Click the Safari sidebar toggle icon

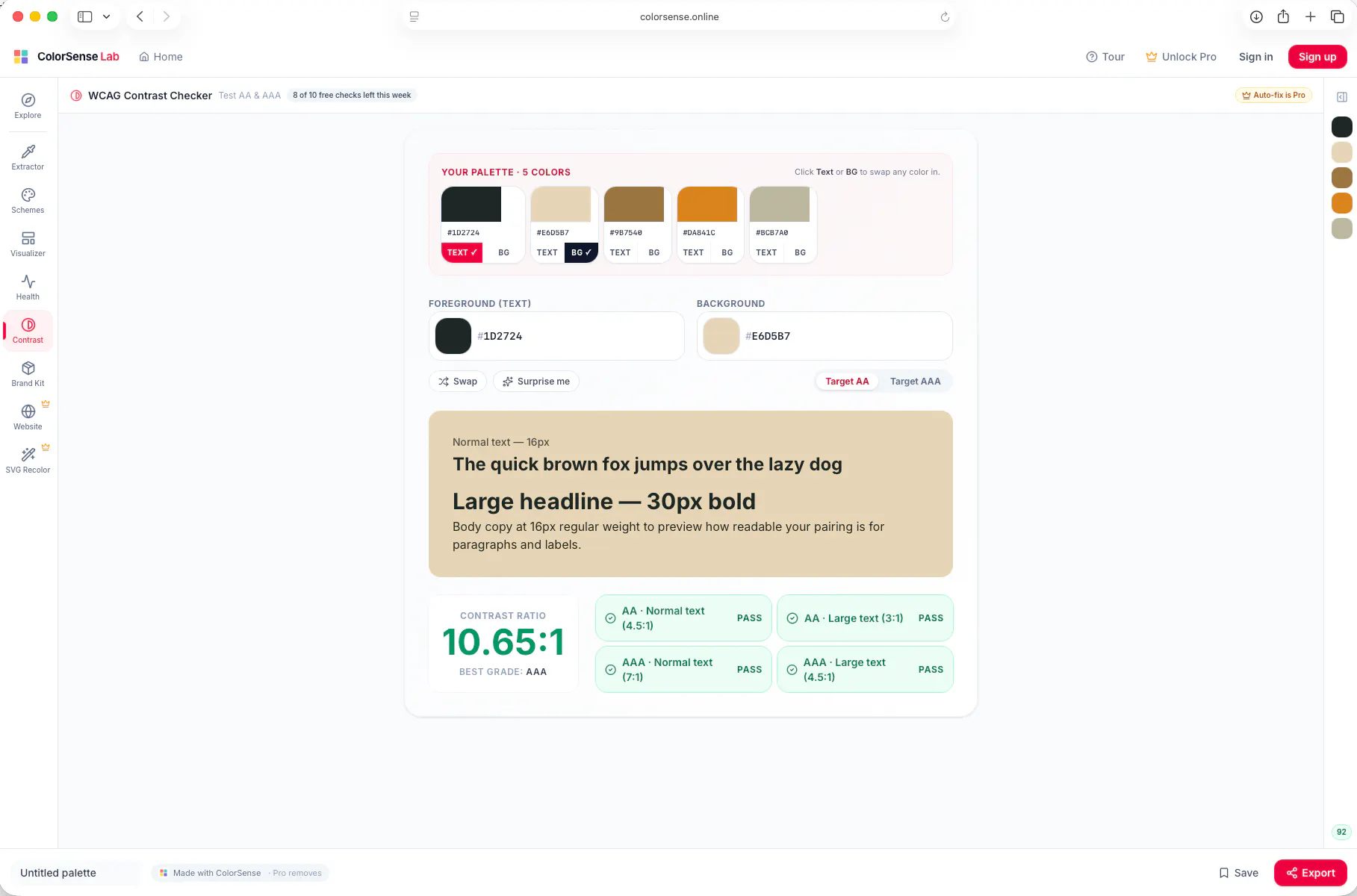tap(85, 16)
